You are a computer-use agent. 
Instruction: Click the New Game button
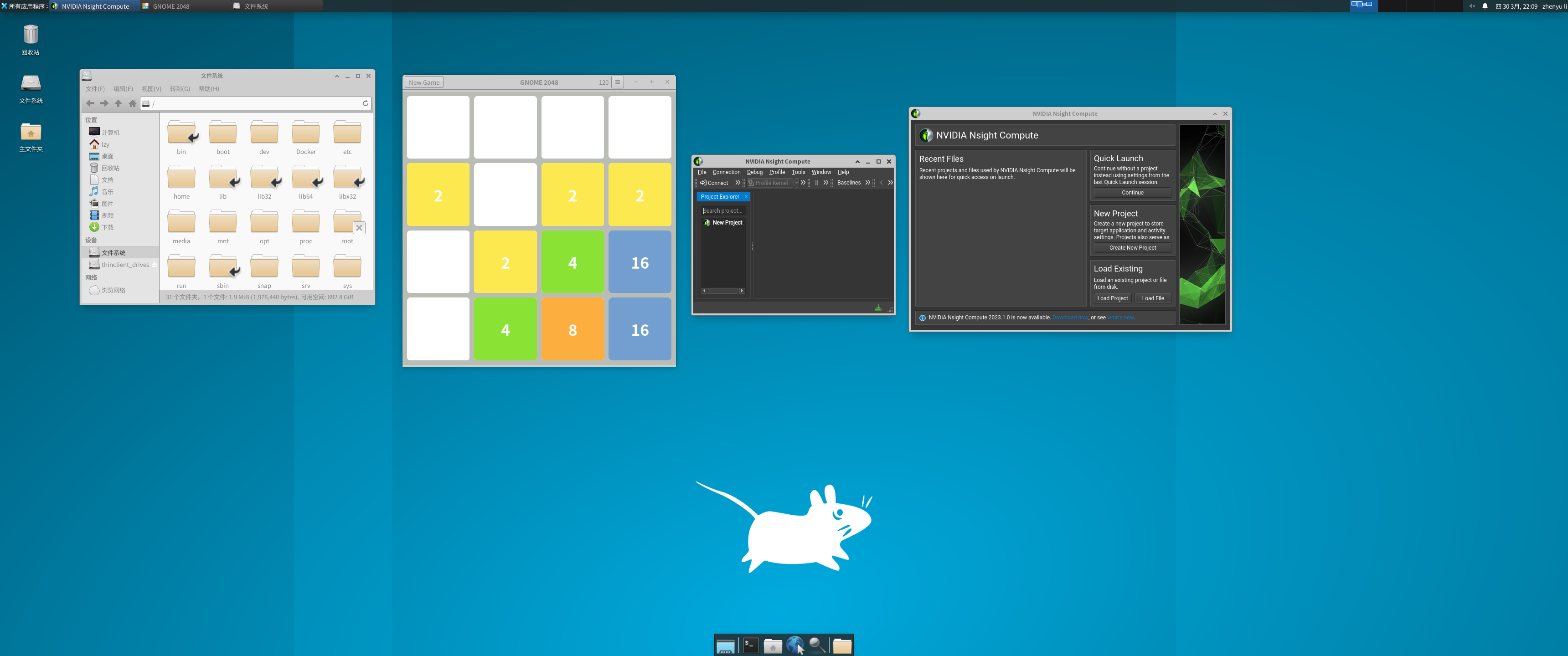pyautogui.click(x=423, y=82)
